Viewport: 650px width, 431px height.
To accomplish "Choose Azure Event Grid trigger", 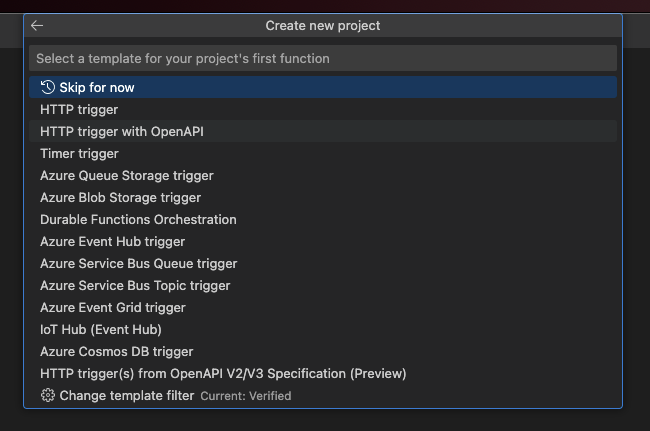I will [113, 308].
